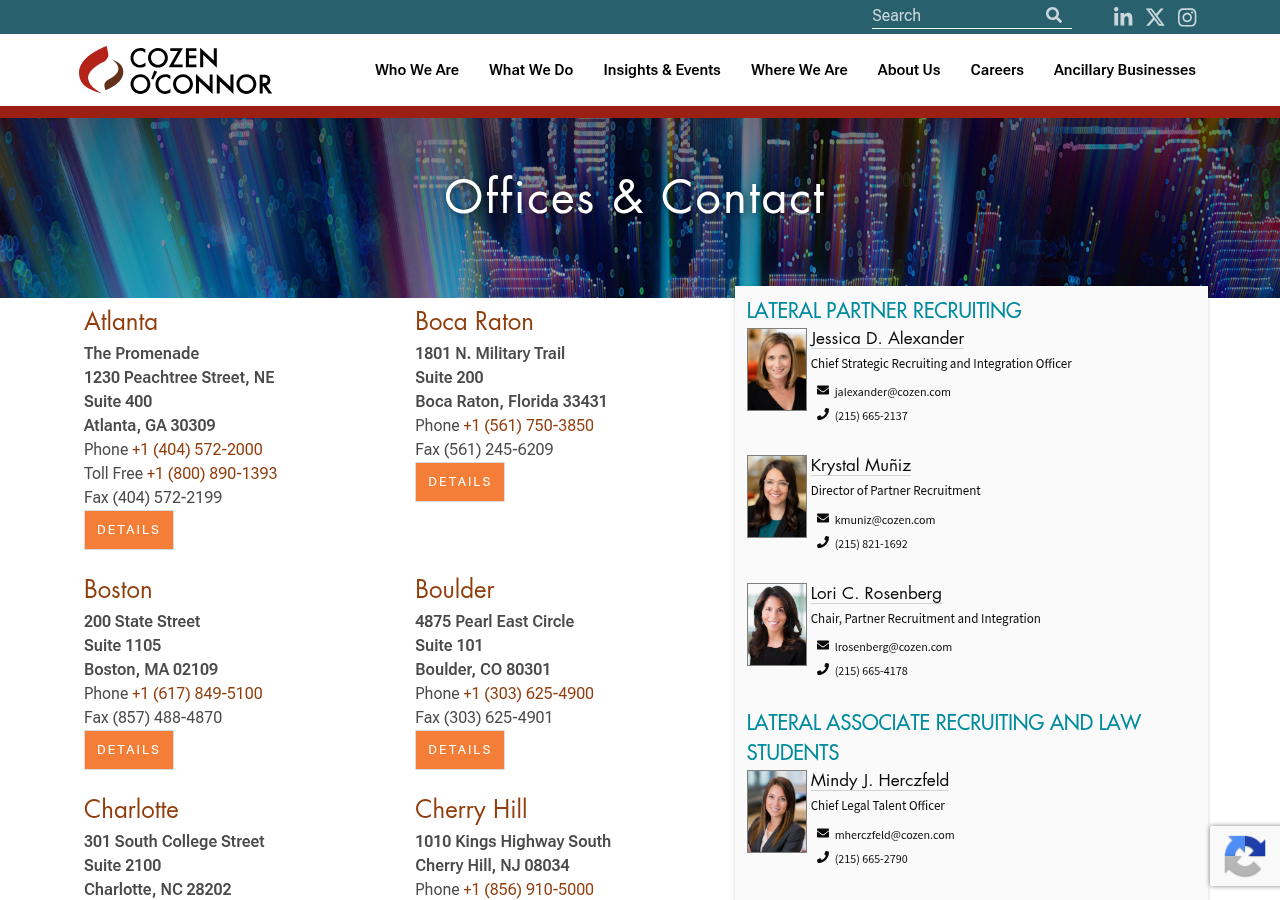Click envelope icon beside jalexander@cozen.com

pos(823,391)
